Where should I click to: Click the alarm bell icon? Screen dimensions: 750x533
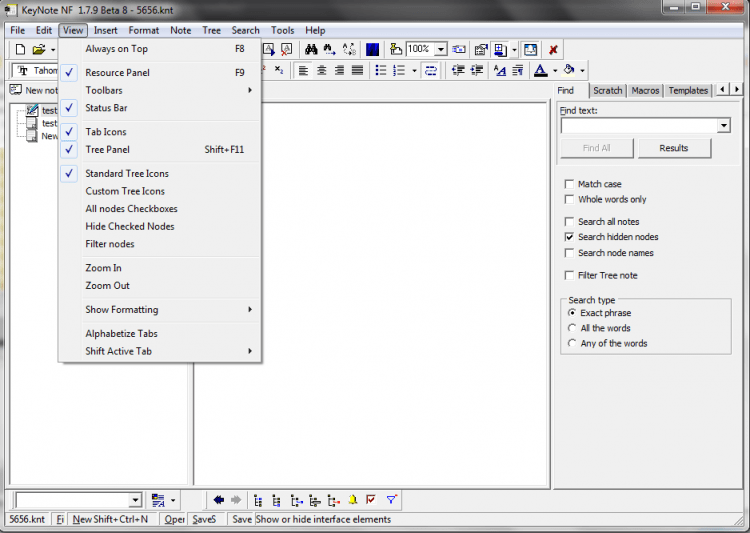(x=353, y=500)
